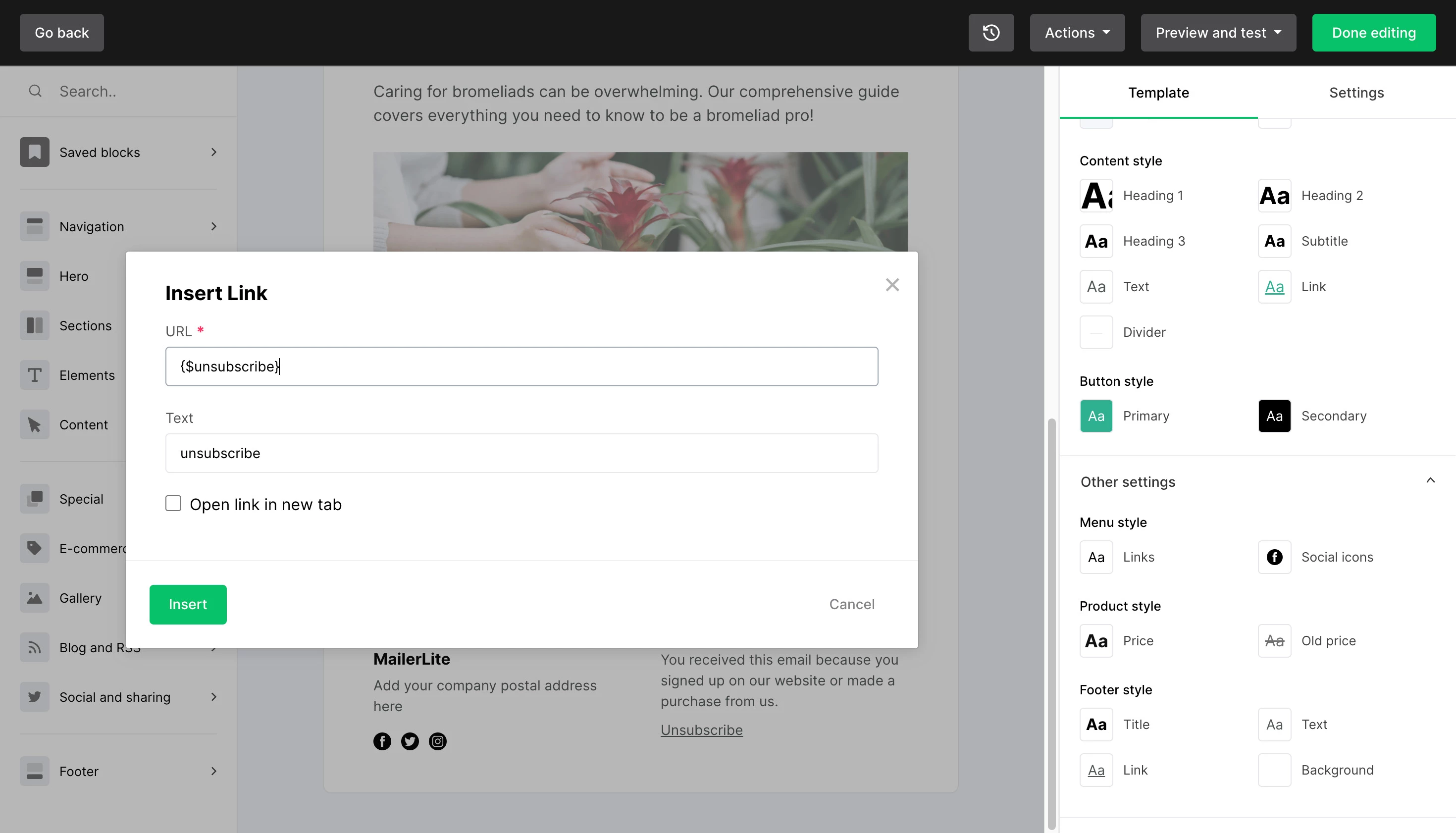Click the version history clock icon
1456x833 pixels.
(991, 33)
